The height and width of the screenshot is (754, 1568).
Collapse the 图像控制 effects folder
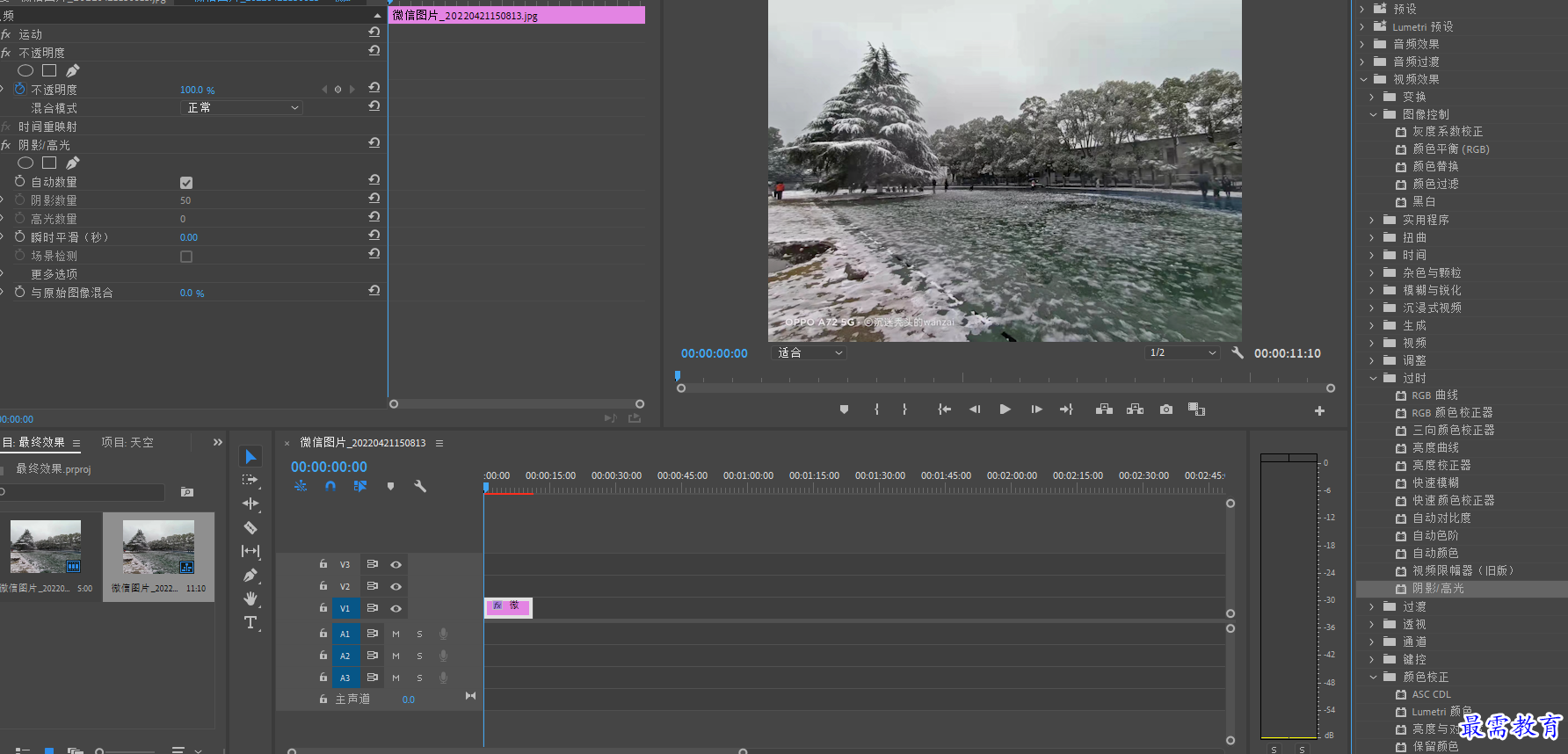click(x=1373, y=114)
